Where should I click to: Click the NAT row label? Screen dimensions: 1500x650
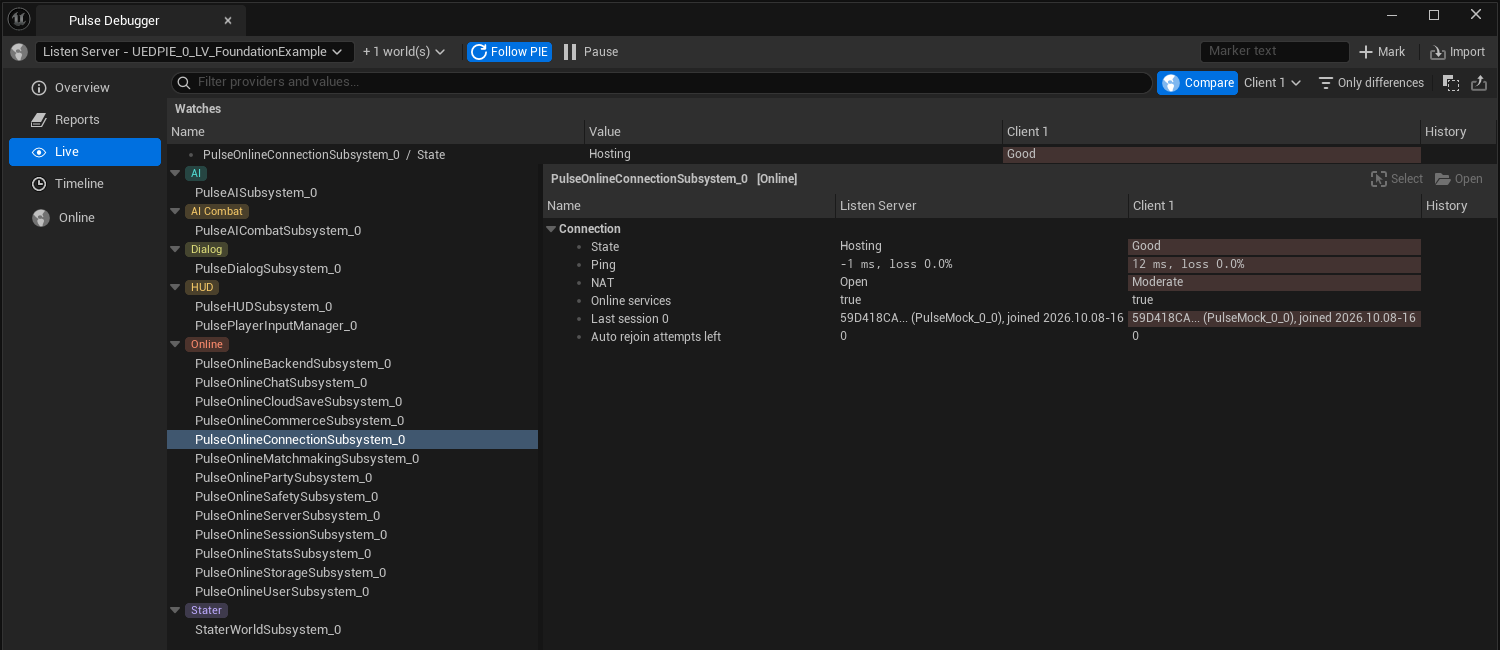[x=602, y=283]
